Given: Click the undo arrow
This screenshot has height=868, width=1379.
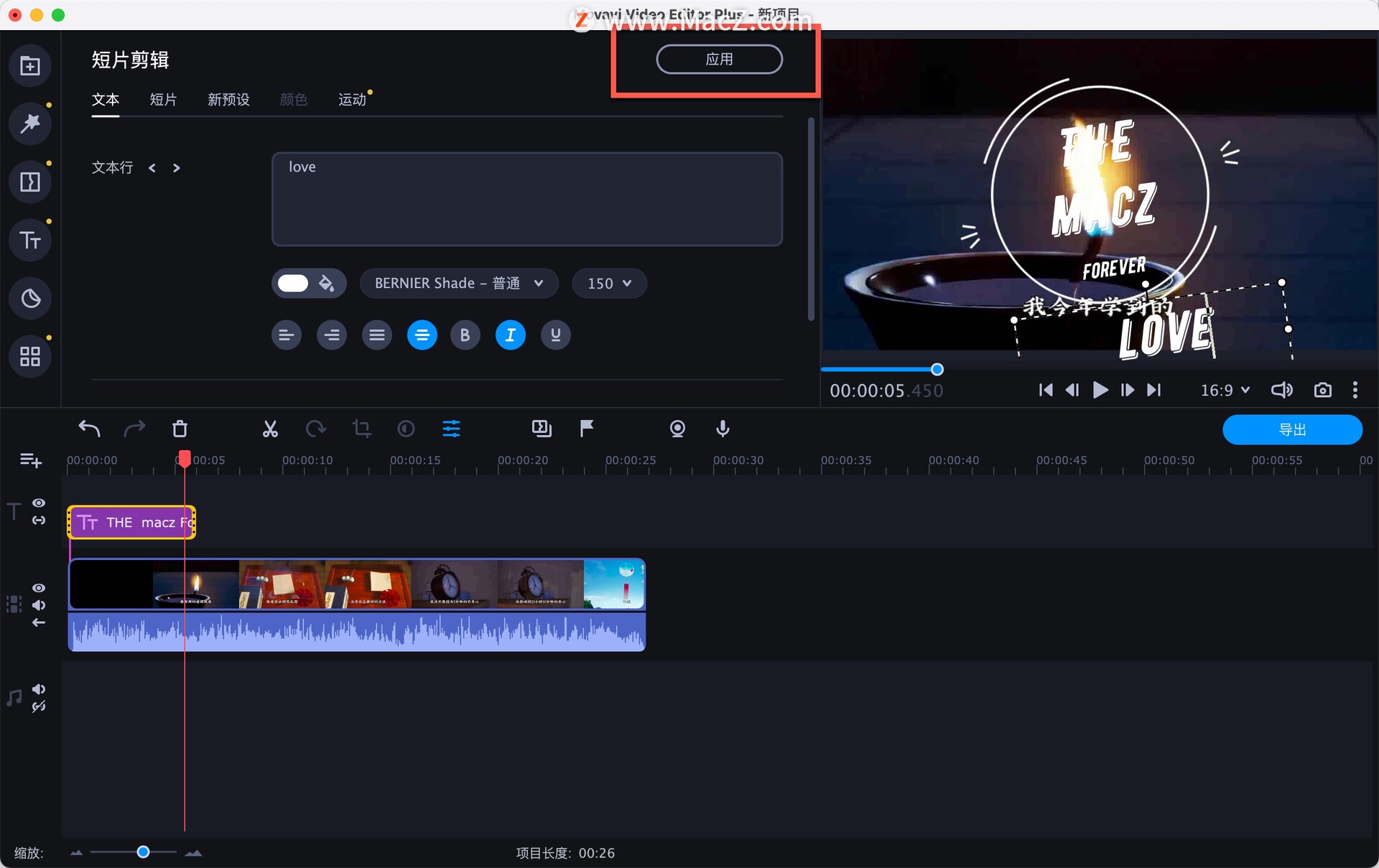Looking at the screenshot, I should point(89,429).
